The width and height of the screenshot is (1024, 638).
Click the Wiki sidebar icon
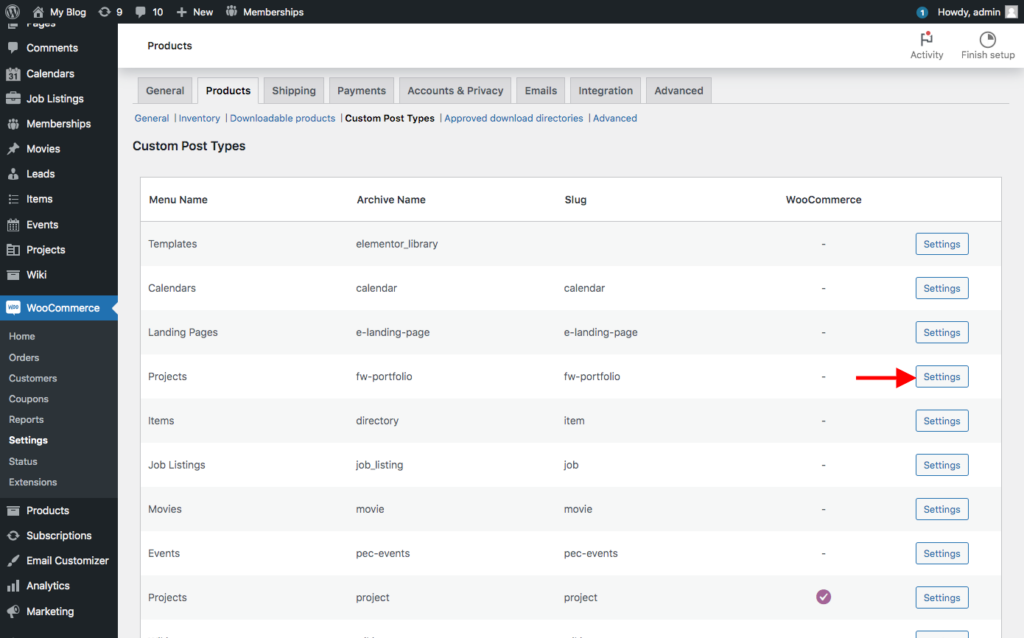13,275
